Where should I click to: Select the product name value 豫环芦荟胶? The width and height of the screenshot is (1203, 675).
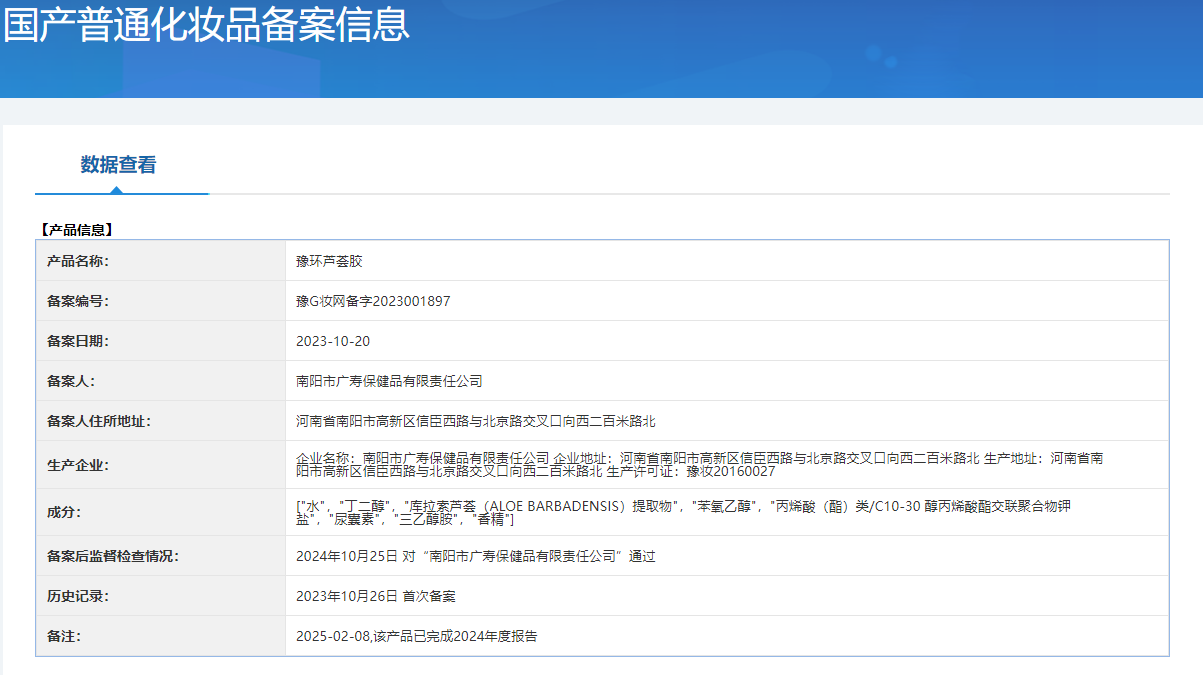coord(329,261)
